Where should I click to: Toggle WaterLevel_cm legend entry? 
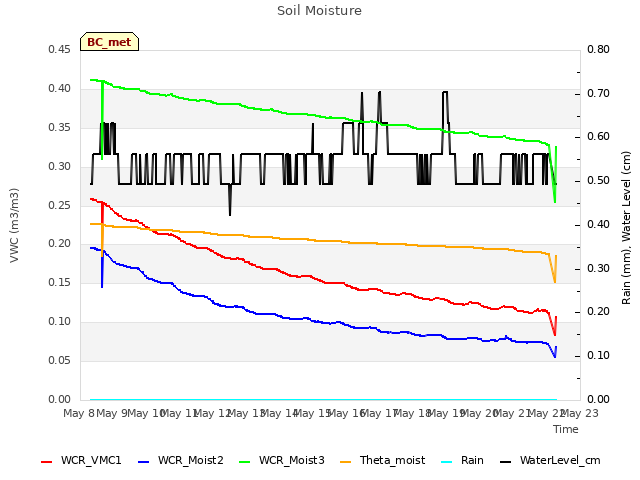point(550,460)
